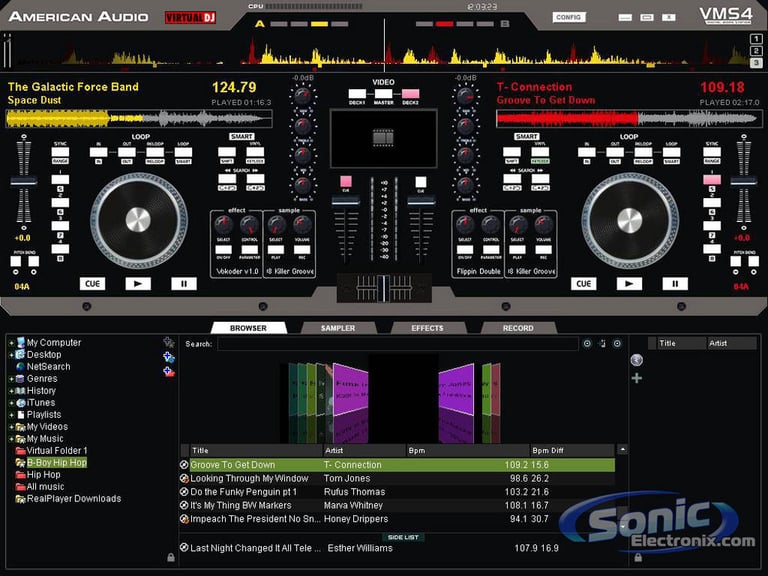
Task: Click the left channel volume fader
Action: pyautogui.click(x=346, y=200)
